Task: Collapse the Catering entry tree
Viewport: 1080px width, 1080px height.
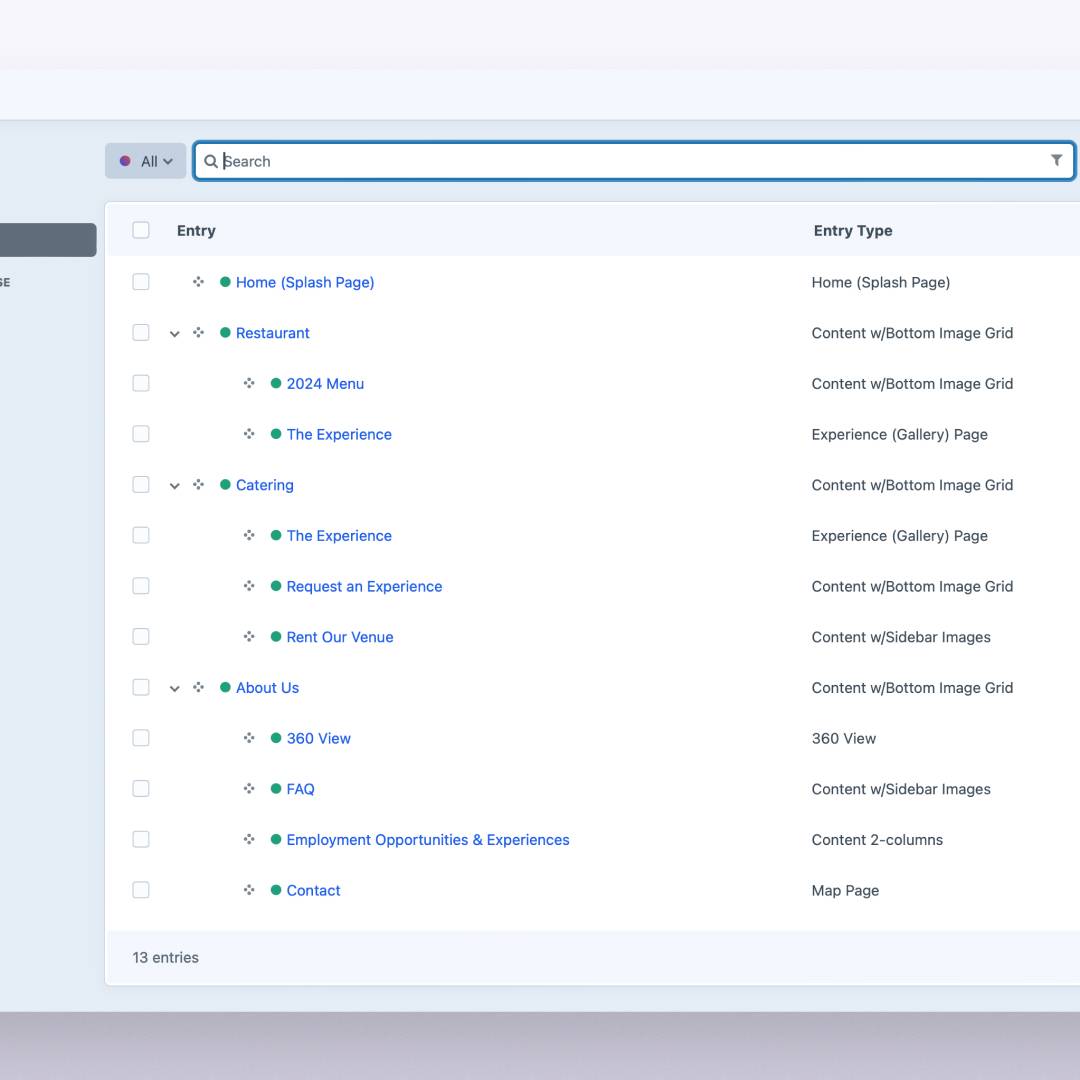Action: [x=174, y=486]
